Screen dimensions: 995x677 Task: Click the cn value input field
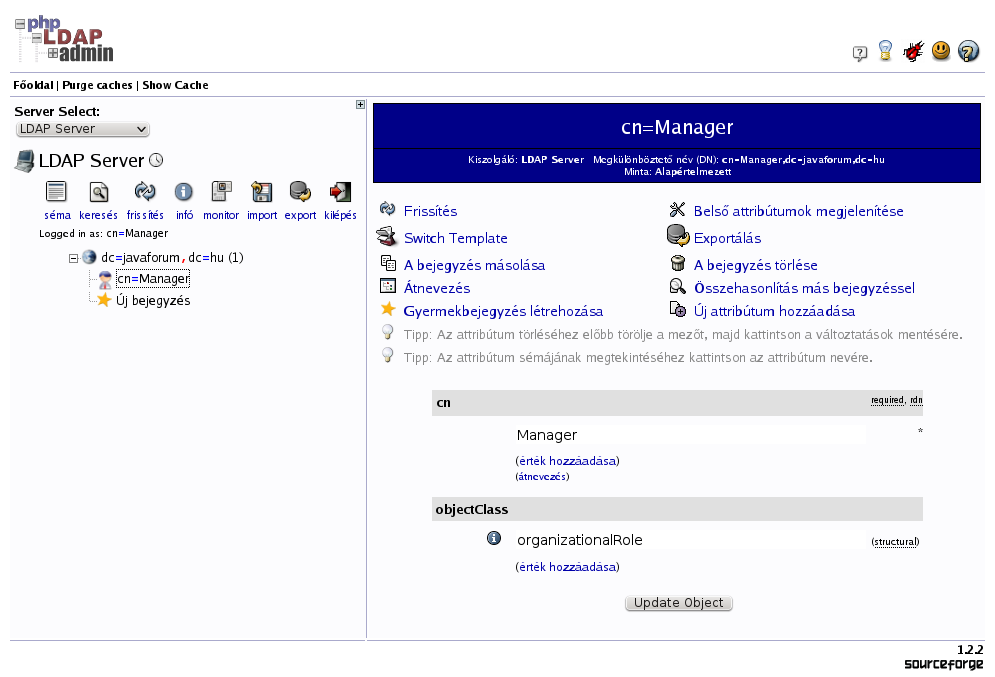click(690, 435)
